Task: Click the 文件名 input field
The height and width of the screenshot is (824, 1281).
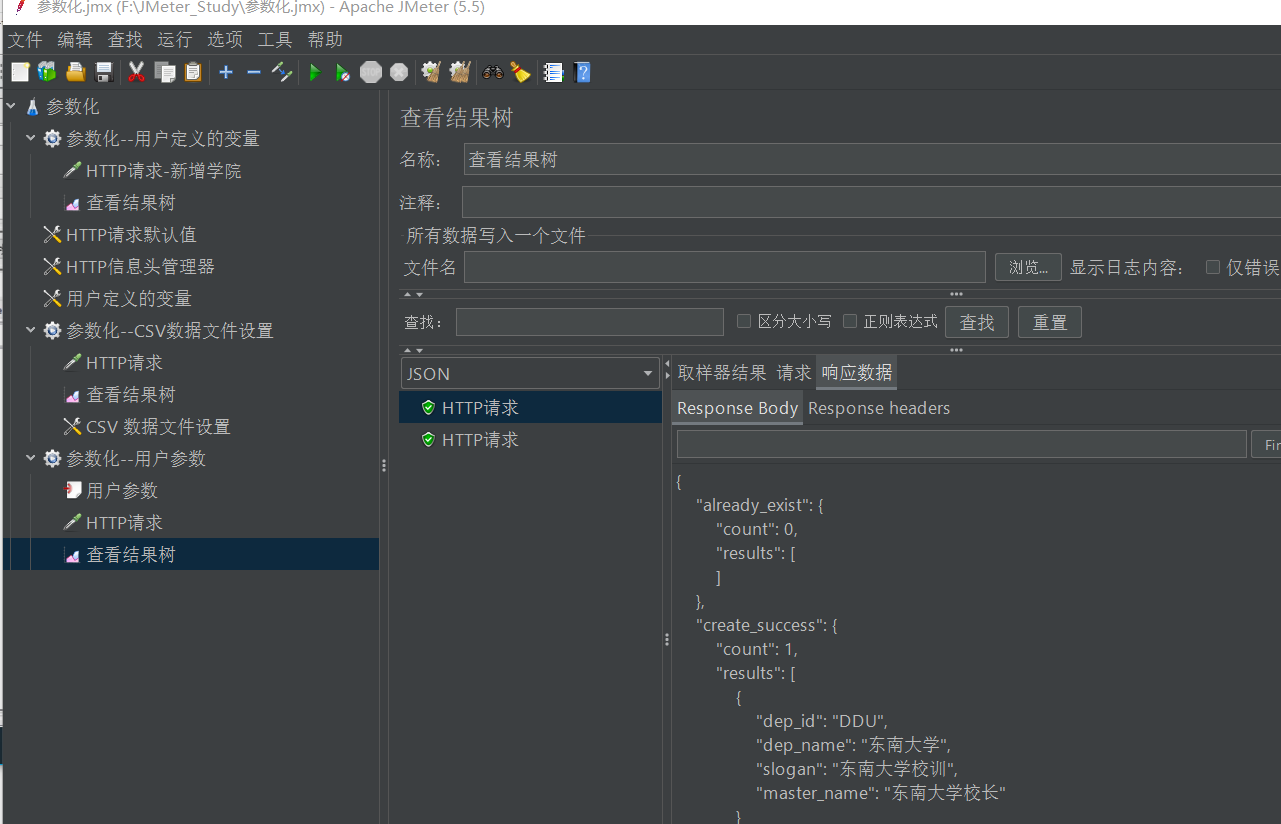Action: (x=725, y=267)
